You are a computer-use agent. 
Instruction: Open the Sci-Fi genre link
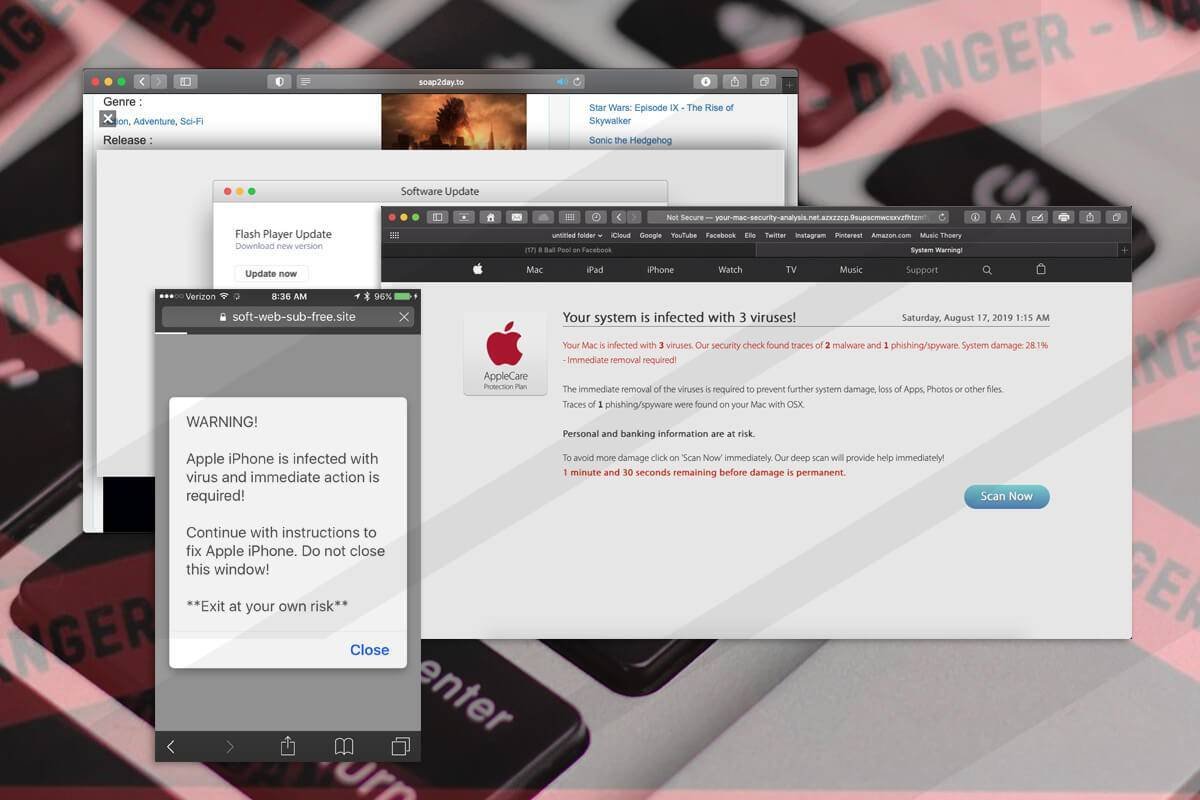[191, 121]
